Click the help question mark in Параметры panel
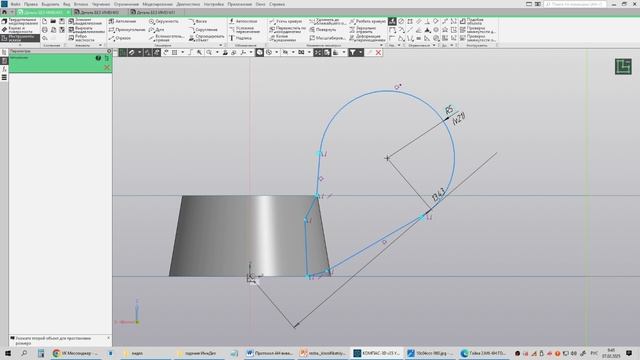This screenshot has height=360, width=640. [98, 58]
